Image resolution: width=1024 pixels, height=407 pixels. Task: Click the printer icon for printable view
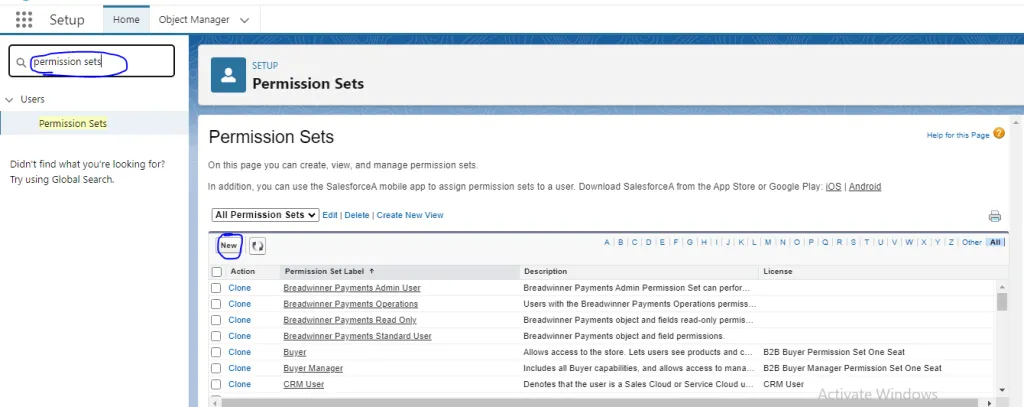point(994,216)
